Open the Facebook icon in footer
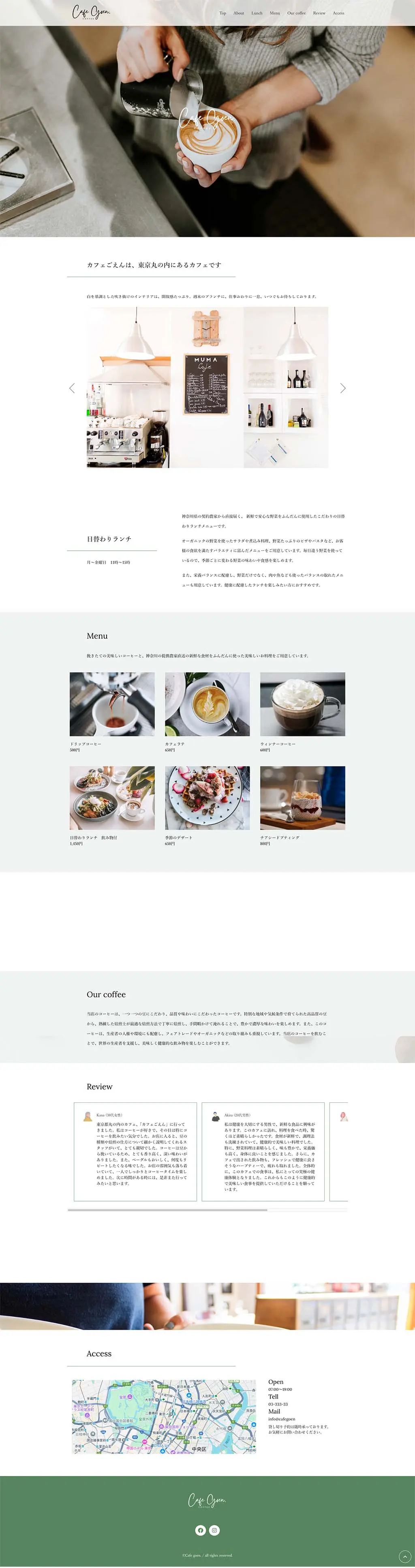This screenshot has height=1568, width=415. pyautogui.click(x=200, y=1529)
